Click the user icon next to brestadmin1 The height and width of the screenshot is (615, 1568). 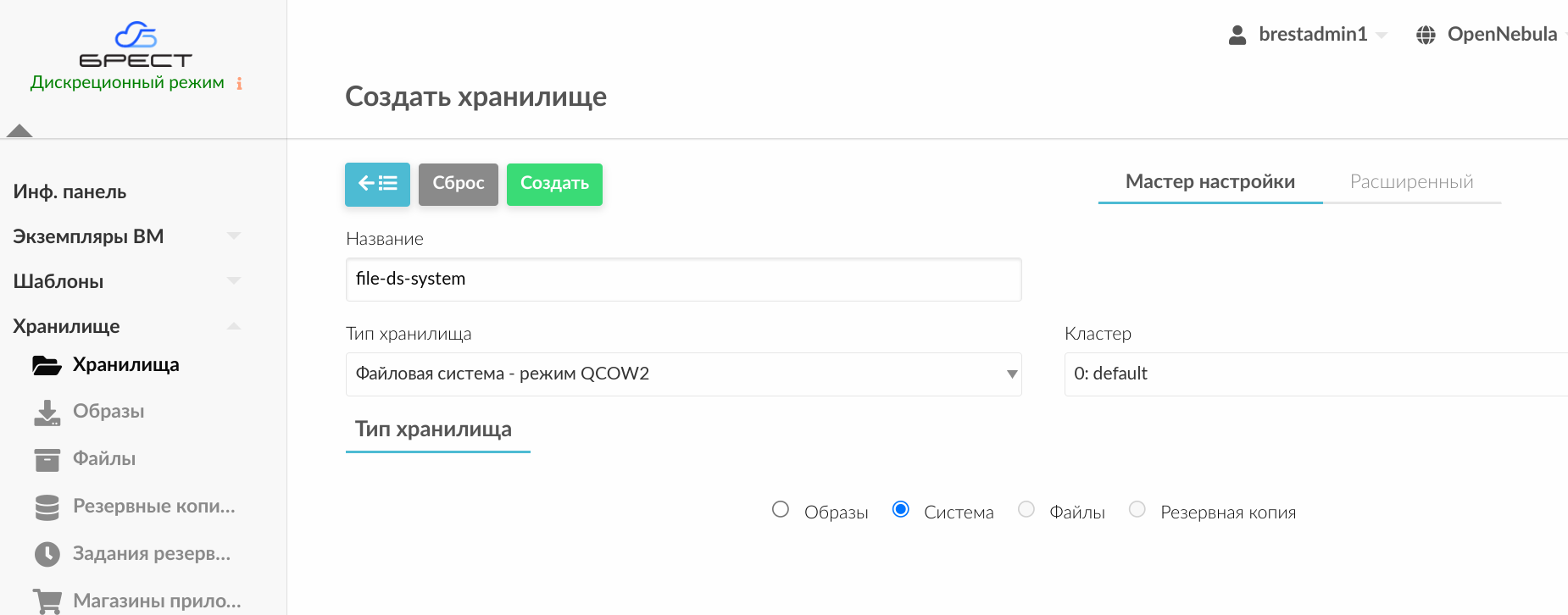[x=1237, y=34]
